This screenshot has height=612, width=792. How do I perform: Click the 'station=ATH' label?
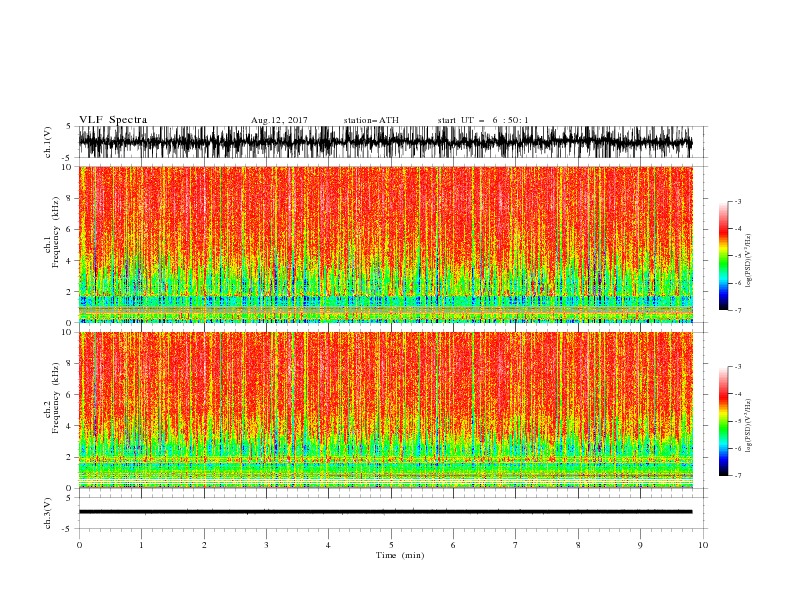pyautogui.click(x=371, y=120)
